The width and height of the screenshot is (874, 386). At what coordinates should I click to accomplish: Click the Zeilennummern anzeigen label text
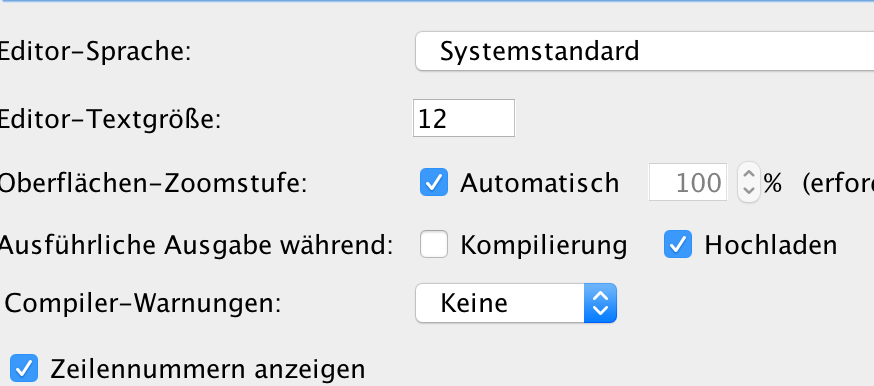(x=208, y=369)
